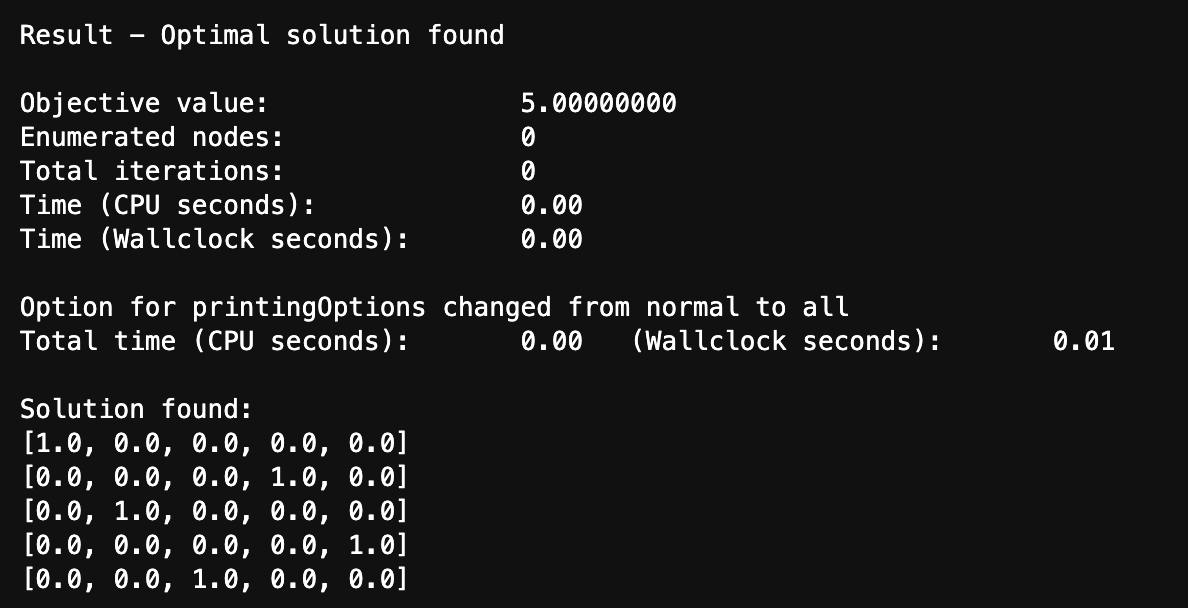This screenshot has width=1188, height=608.
Task: Click the 'Result - Optimal solution found' line
Action: tap(262, 36)
